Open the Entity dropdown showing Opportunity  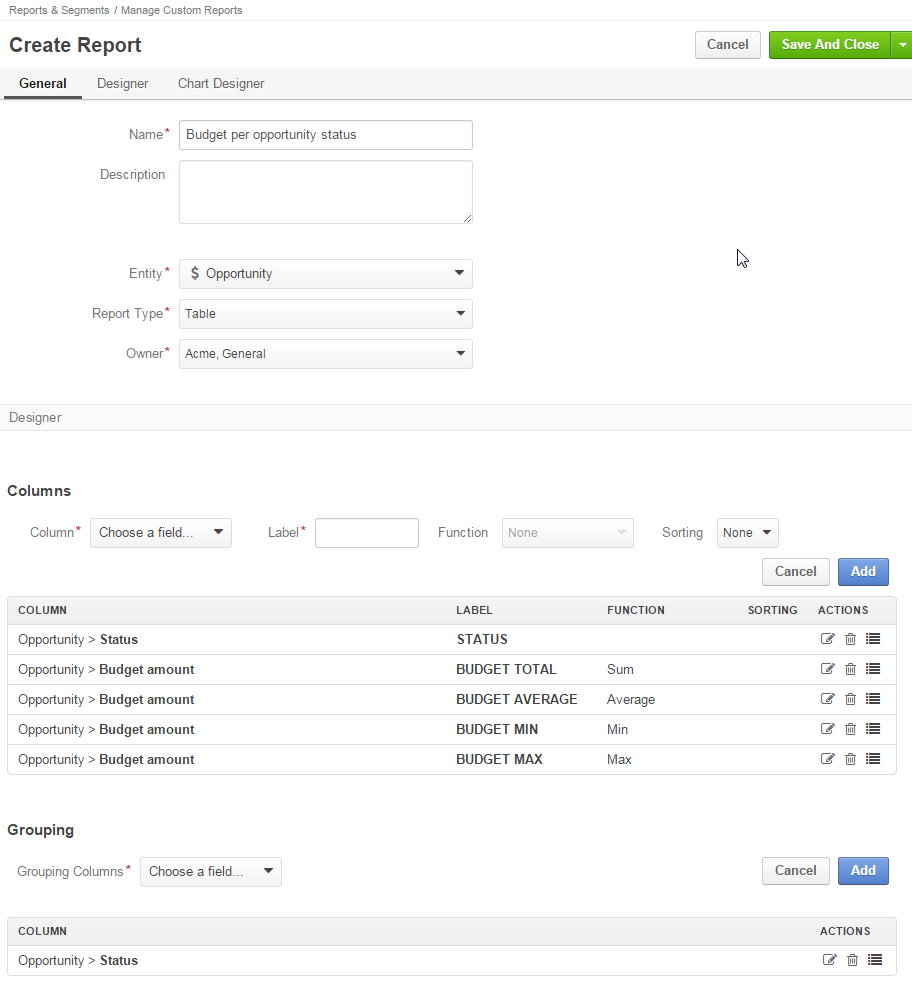pos(326,274)
